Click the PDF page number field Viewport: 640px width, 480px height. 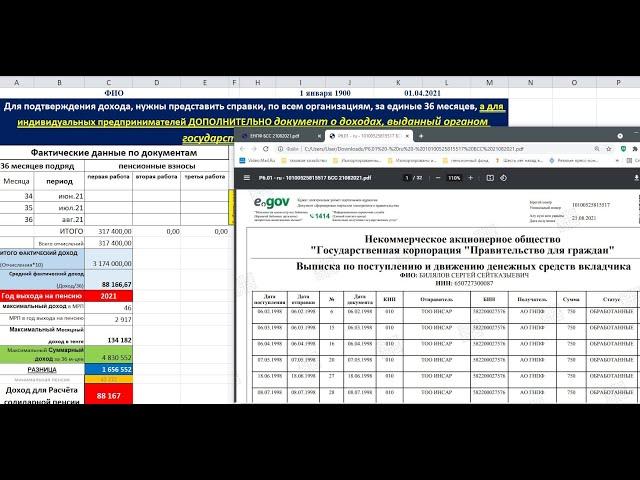point(407,178)
